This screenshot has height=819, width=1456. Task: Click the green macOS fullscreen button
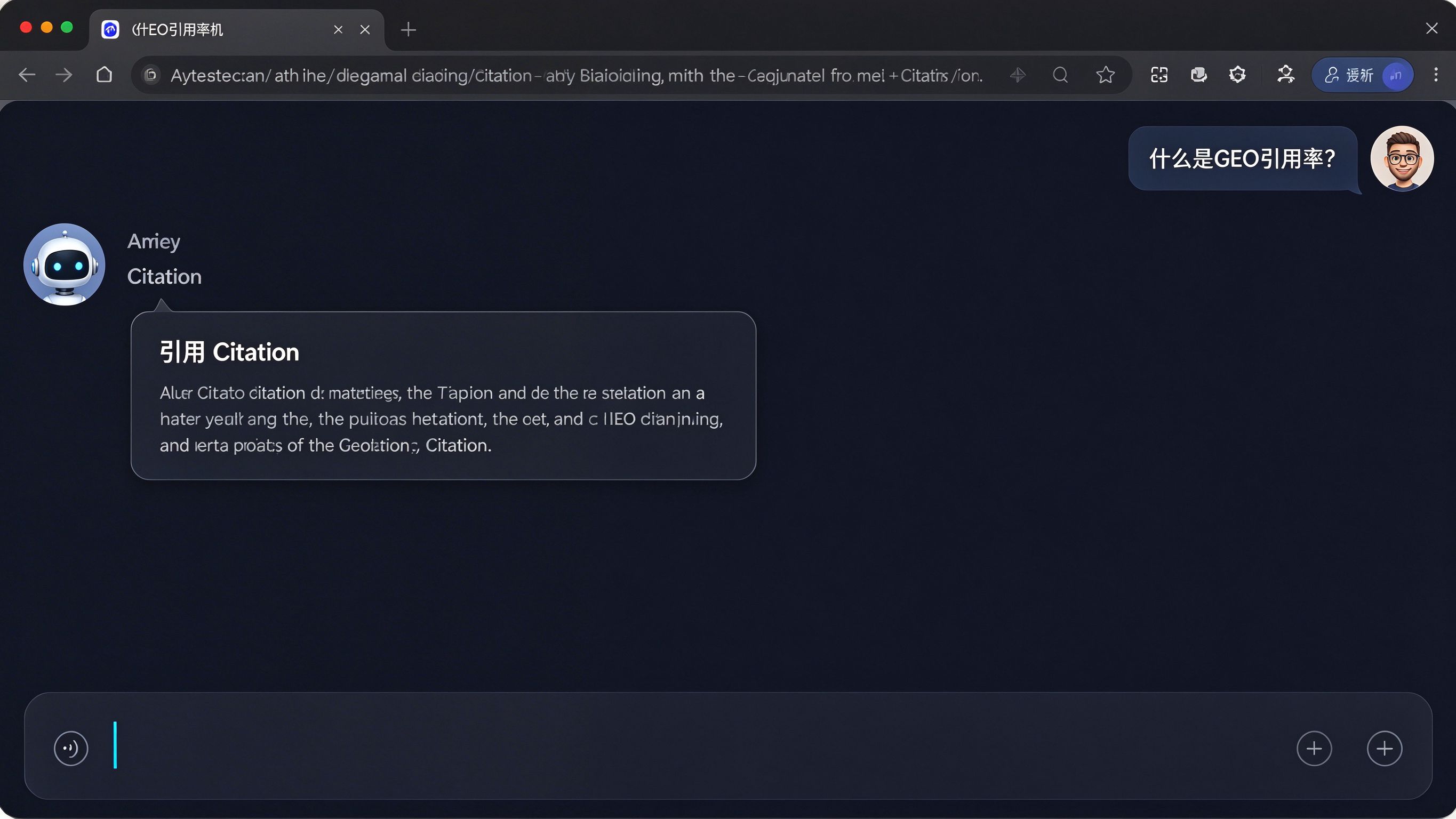click(67, 27)
